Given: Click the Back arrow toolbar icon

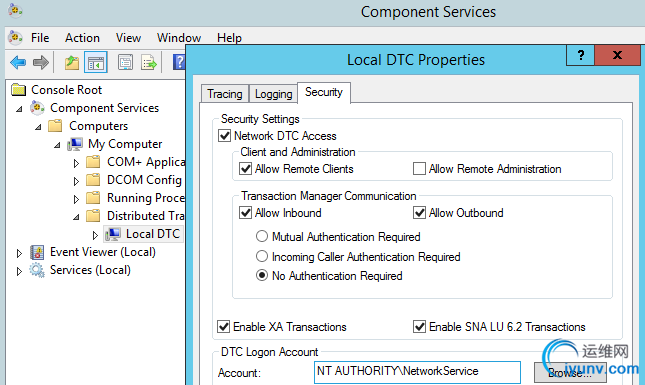Looking at the screenshot, I should (18, 63).
